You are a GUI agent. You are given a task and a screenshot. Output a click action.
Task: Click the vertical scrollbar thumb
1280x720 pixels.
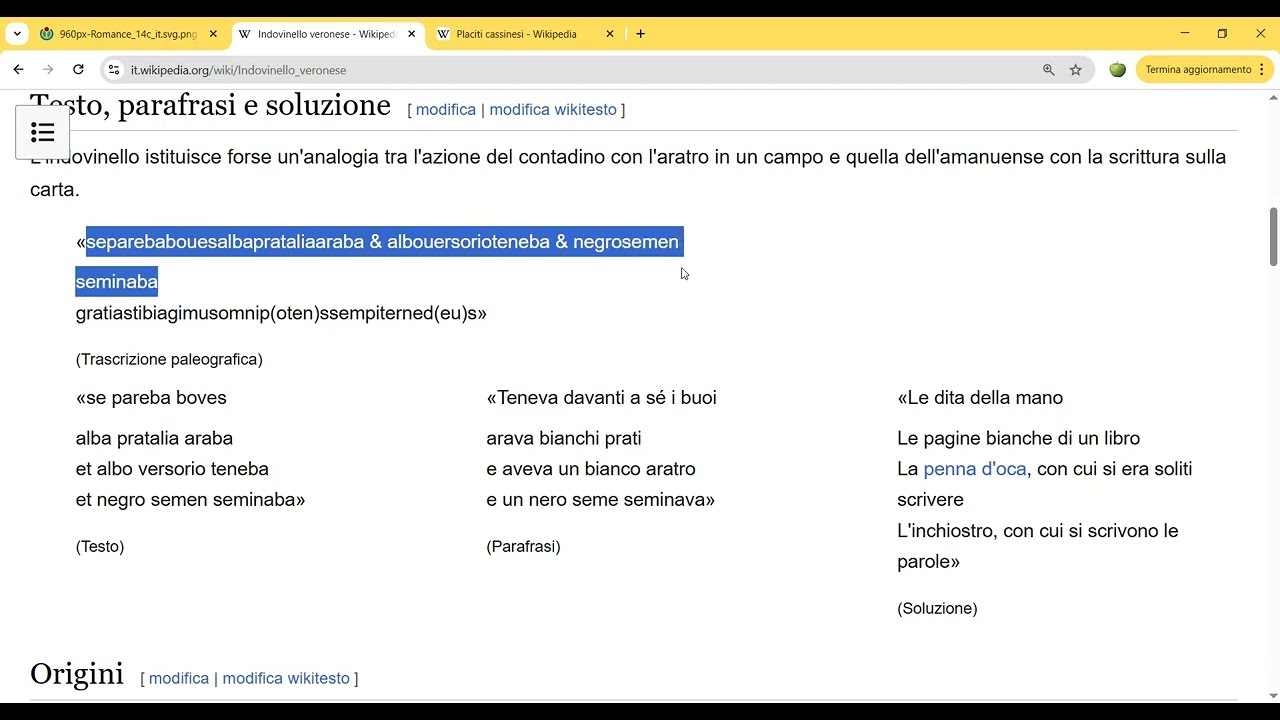pyautogui.click(x=1273, y=236)
